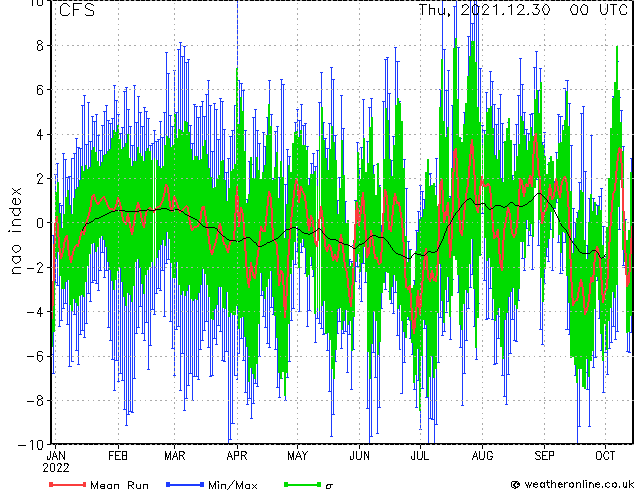The height and width of the screenshot is (490, 634).
Task: Click the green sigma legend line
Action: (303, 484)
